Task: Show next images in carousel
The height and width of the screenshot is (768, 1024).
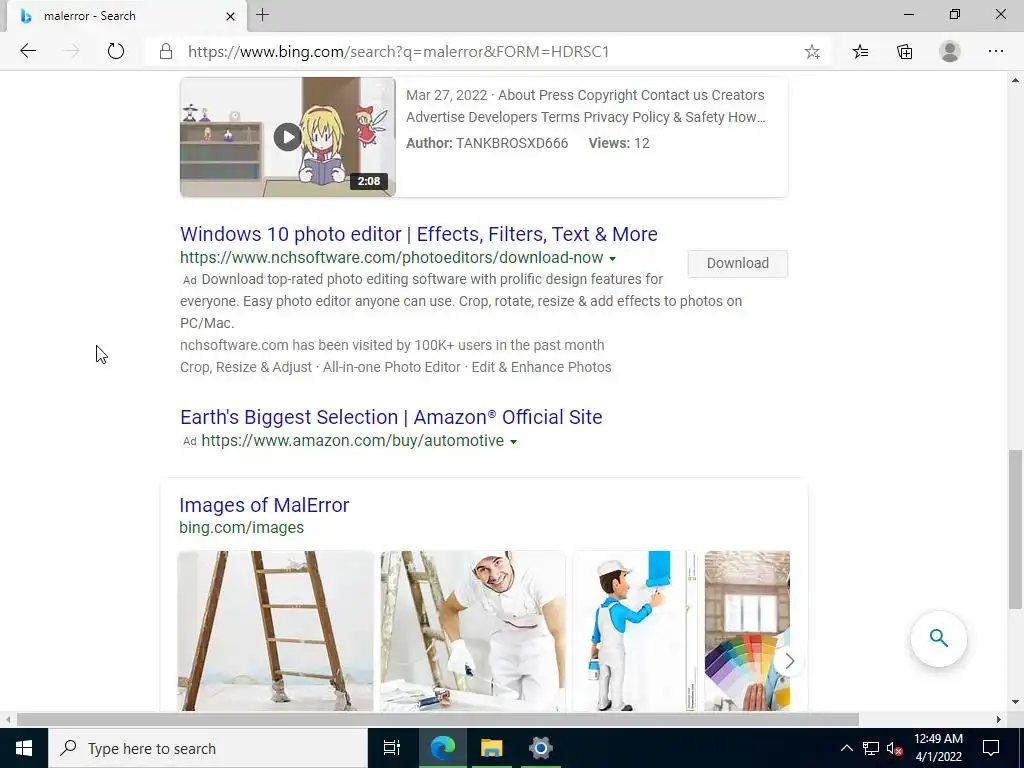Action: (789, 661)
